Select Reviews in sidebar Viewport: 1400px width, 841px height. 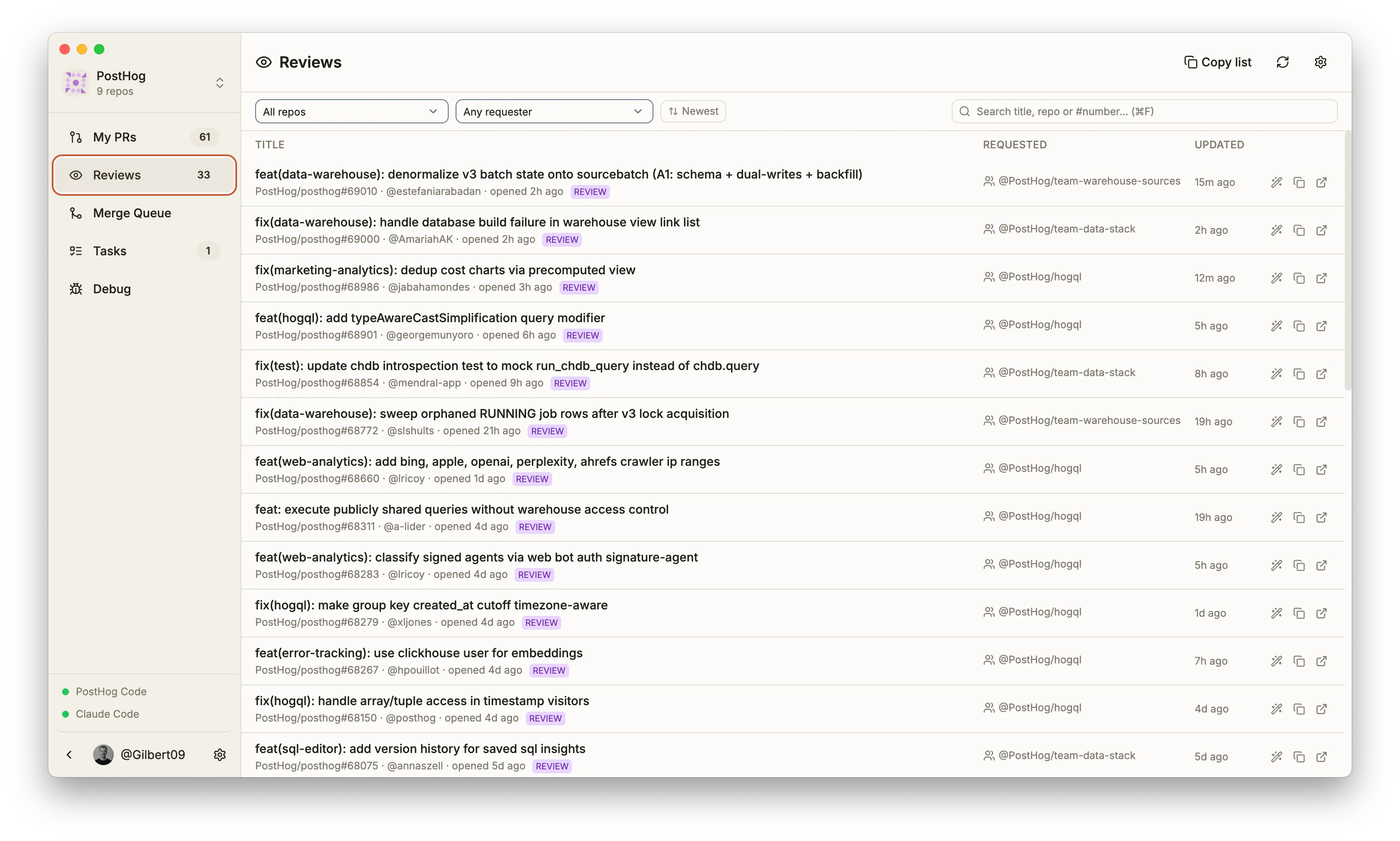pyautogui.click(x=144, y=175)
